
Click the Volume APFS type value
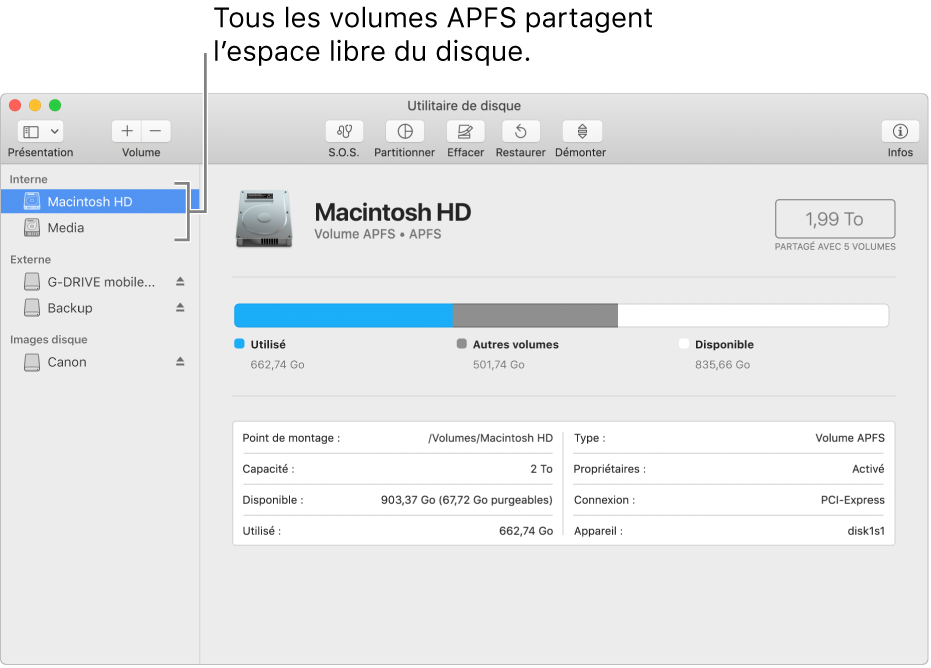pyautogui.click(x=850, y=438)
